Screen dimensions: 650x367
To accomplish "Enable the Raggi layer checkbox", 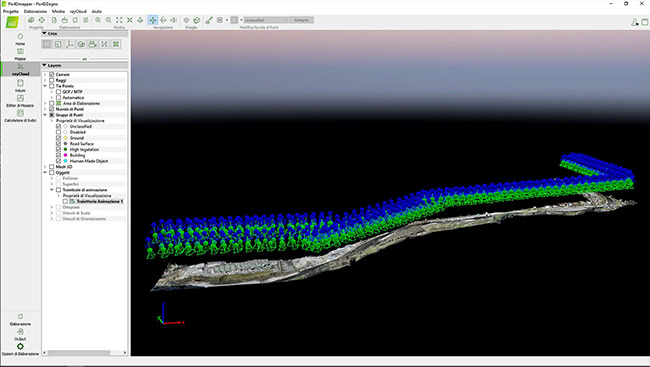I will (x=52, y=80).
